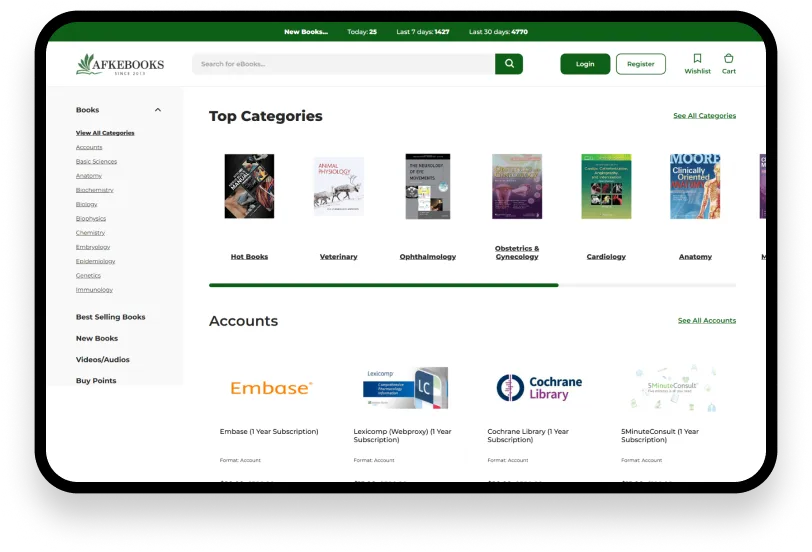
Task: Focus the Search for eBooks field
Action: click(x=343, y=64)
